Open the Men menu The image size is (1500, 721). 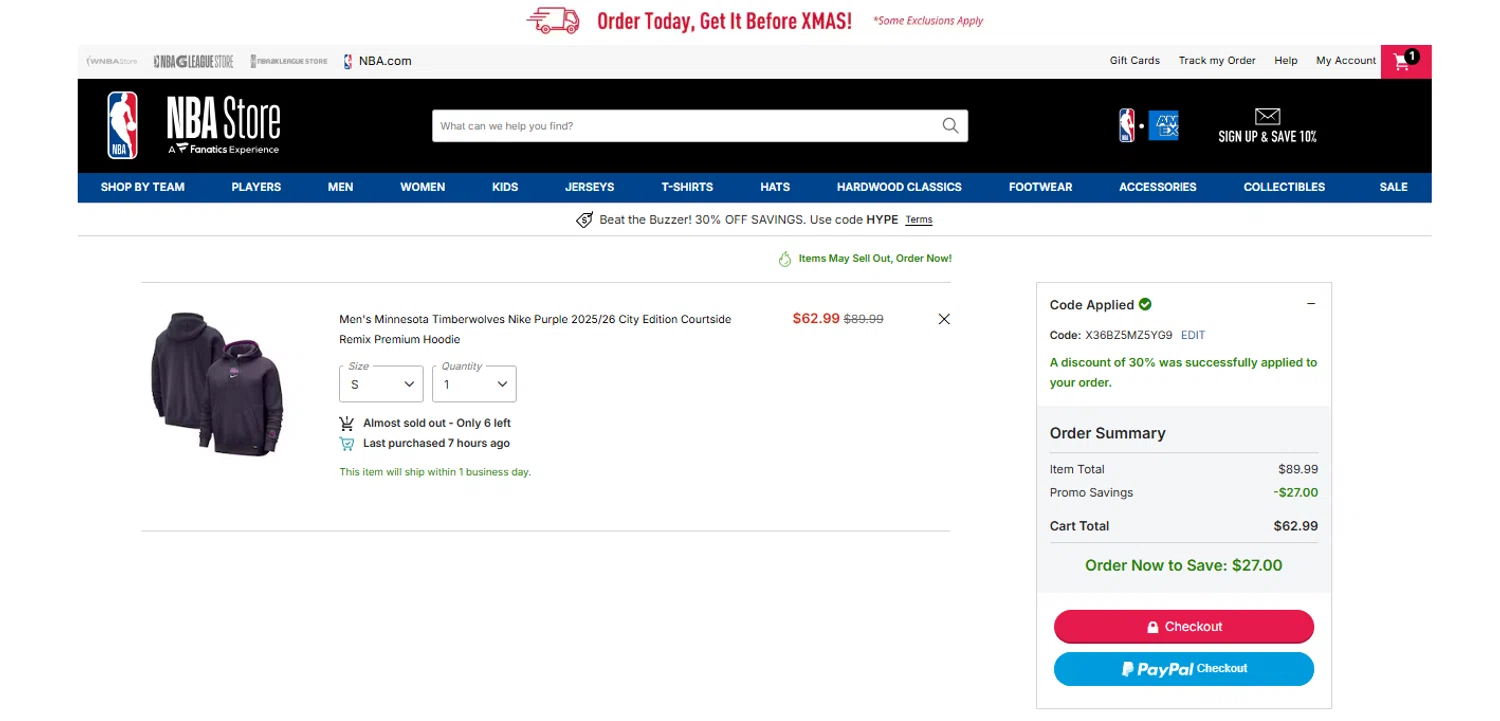coord(340,187)
